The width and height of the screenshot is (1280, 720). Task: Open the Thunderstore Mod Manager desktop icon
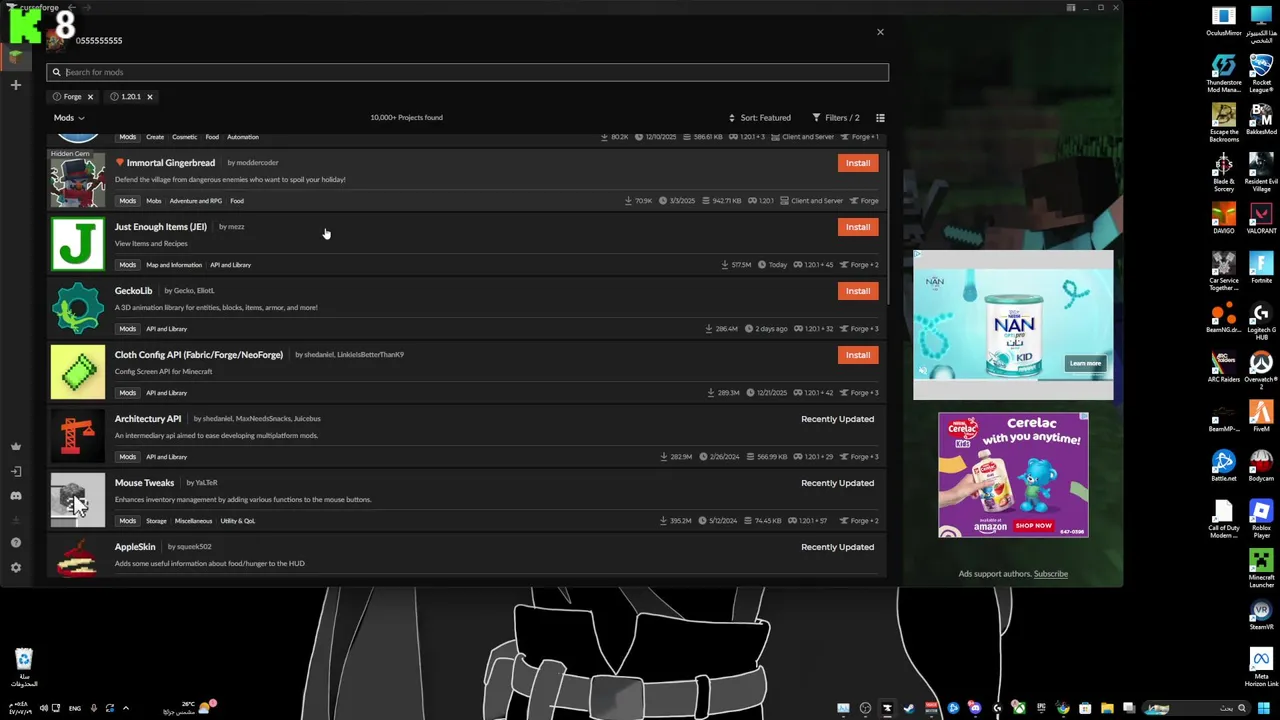point(1224,72)
